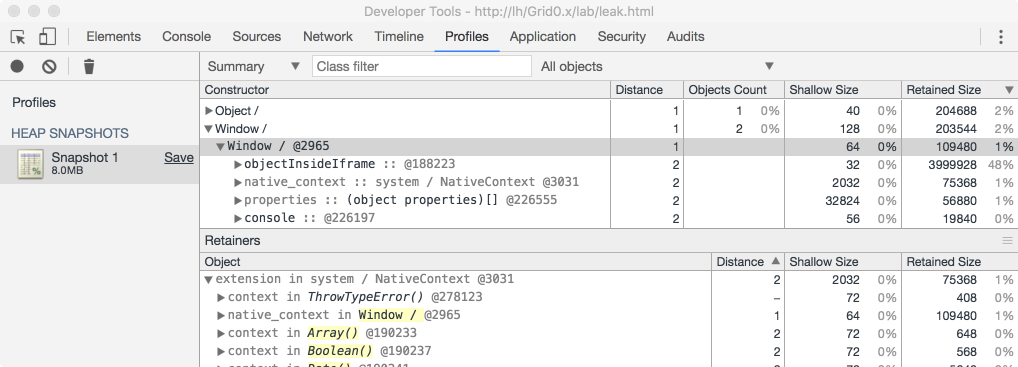Image resolution: width=1018 pixels, height=367 pixels.
Task: Click the macOS window zoom button
Action: pos(54,11)
